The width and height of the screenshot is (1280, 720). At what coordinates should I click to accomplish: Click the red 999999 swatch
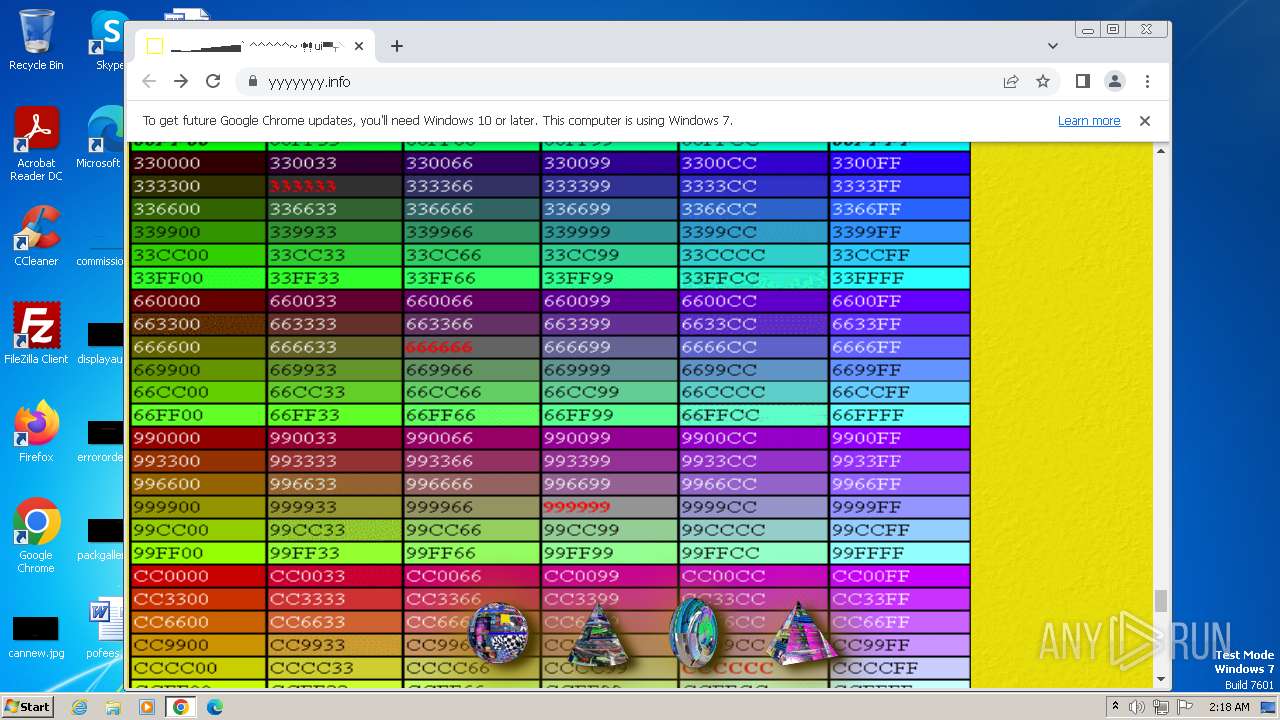[609, 507]
